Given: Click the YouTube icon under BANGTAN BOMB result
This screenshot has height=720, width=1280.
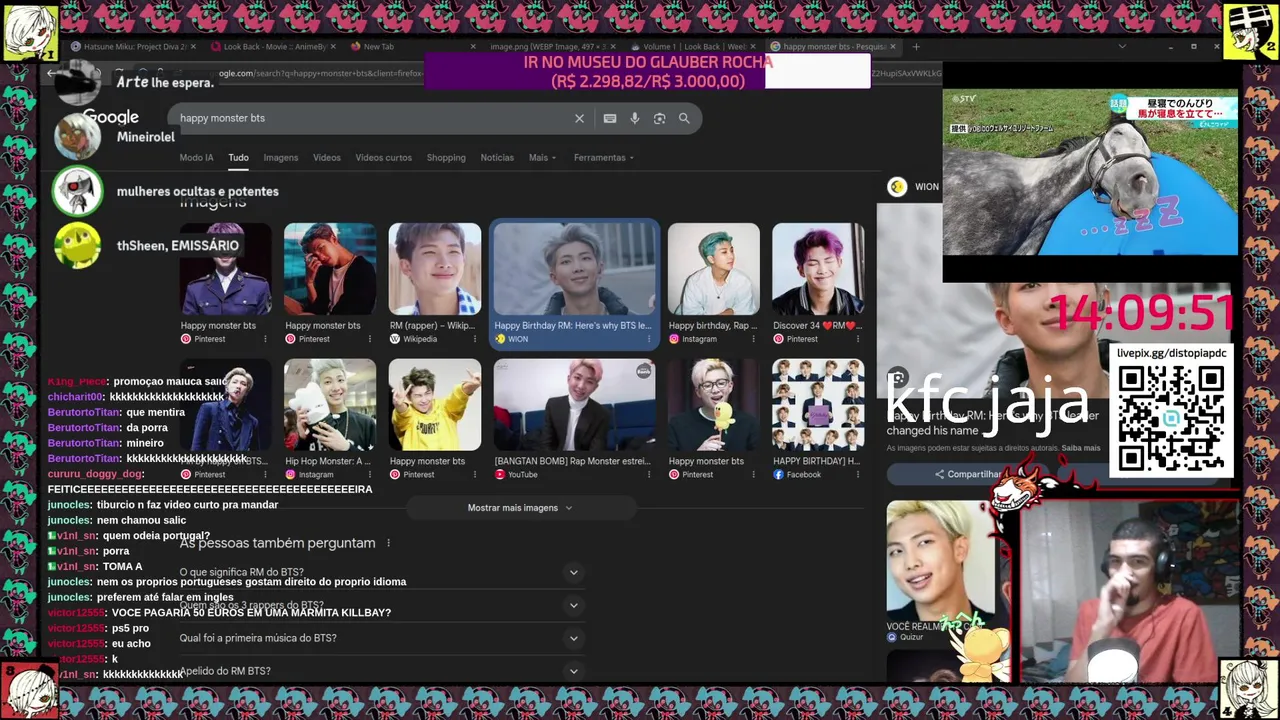Looking at the screenshot, I should point(499,475).
